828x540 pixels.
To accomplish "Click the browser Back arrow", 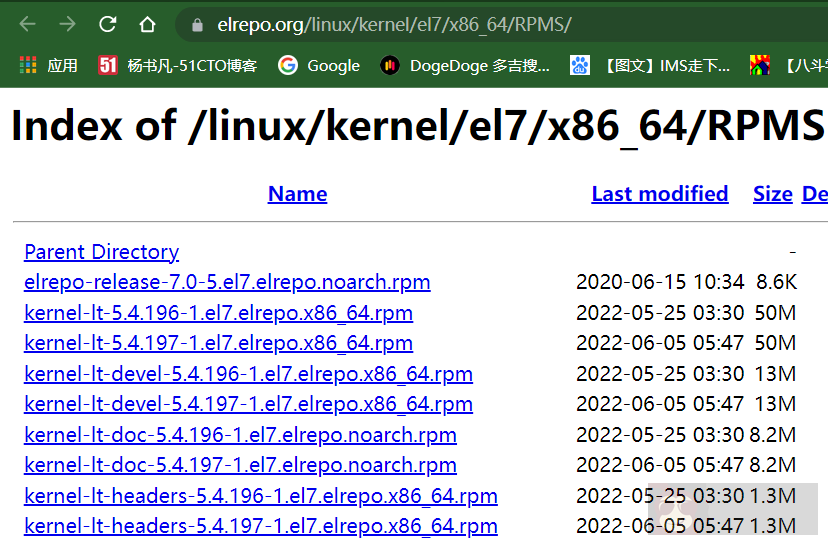I will 27,24.
